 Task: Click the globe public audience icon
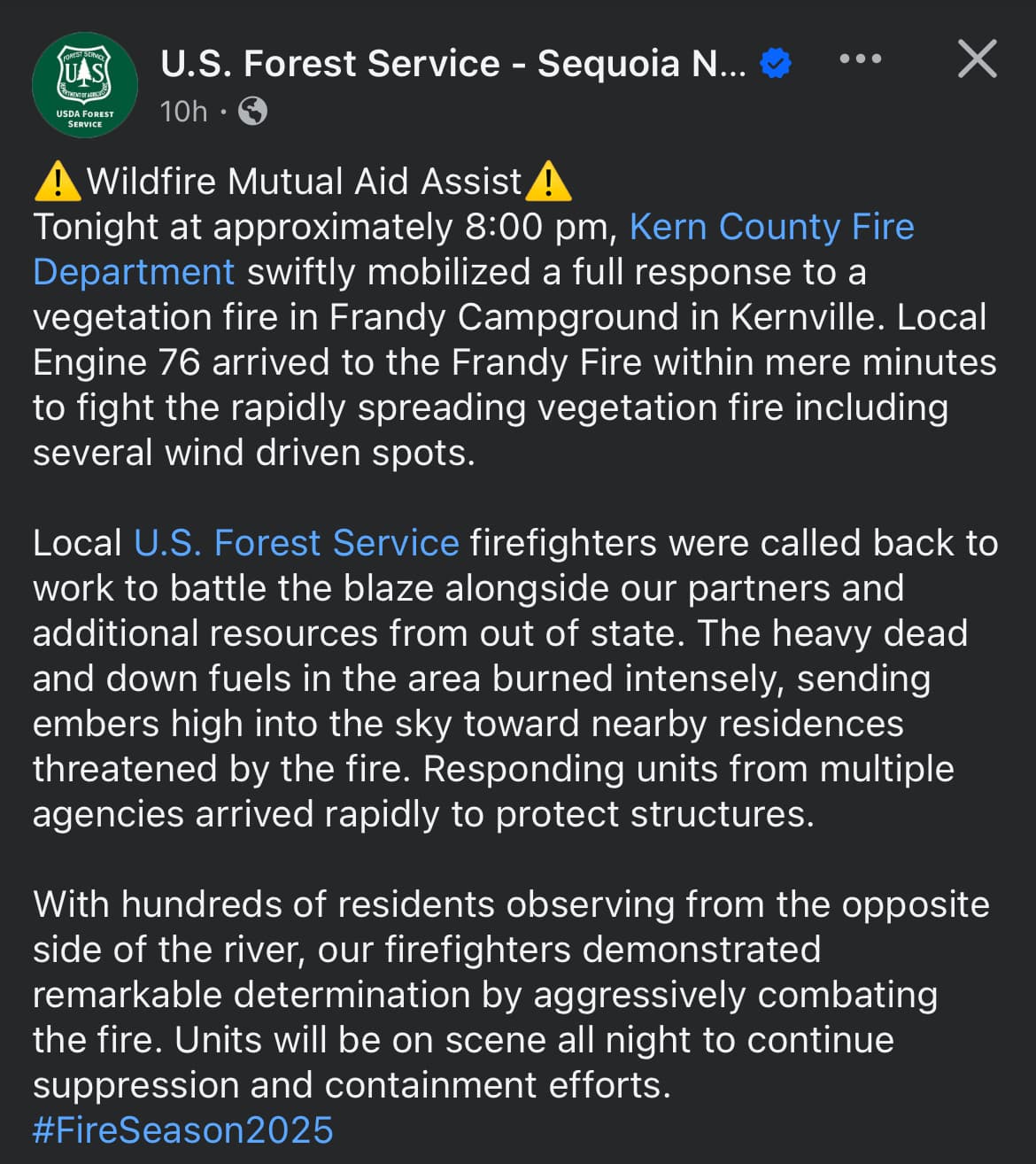253,112
